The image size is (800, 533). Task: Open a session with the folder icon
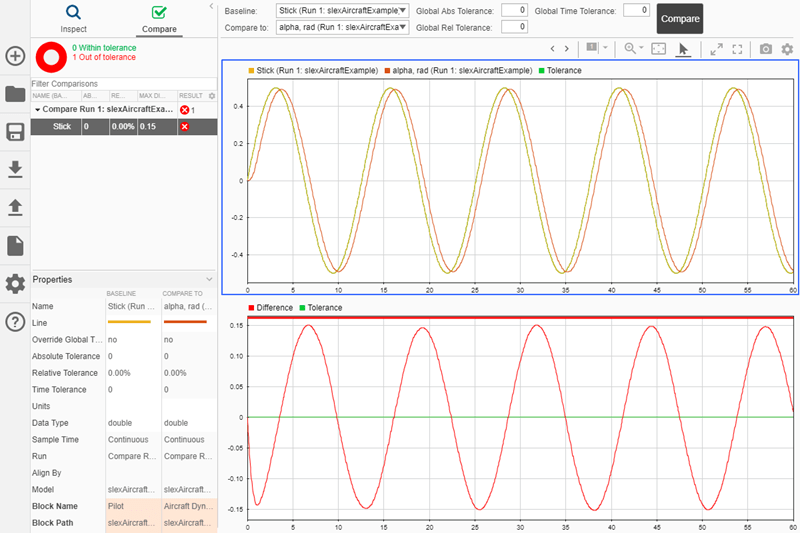point(15,95)
